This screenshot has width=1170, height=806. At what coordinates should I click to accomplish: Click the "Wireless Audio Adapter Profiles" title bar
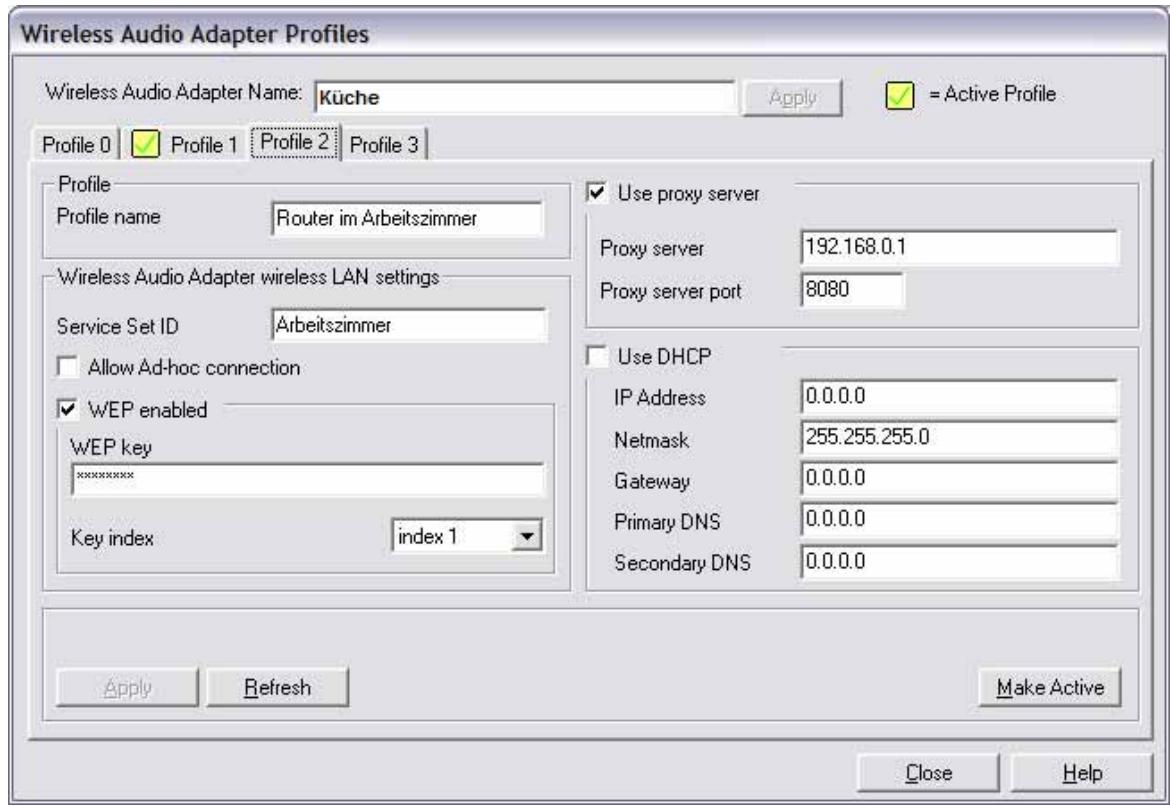click(x=589, y=34)
